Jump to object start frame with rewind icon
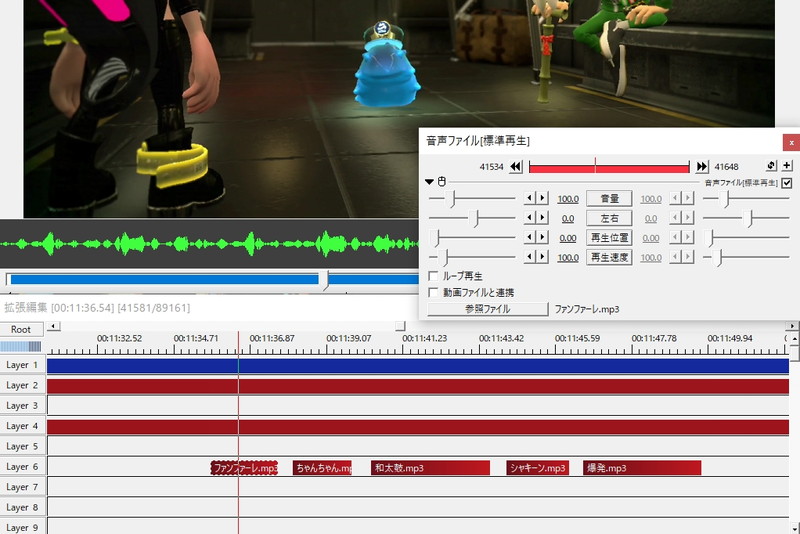800x534 pixels. (x=516, y=167)
